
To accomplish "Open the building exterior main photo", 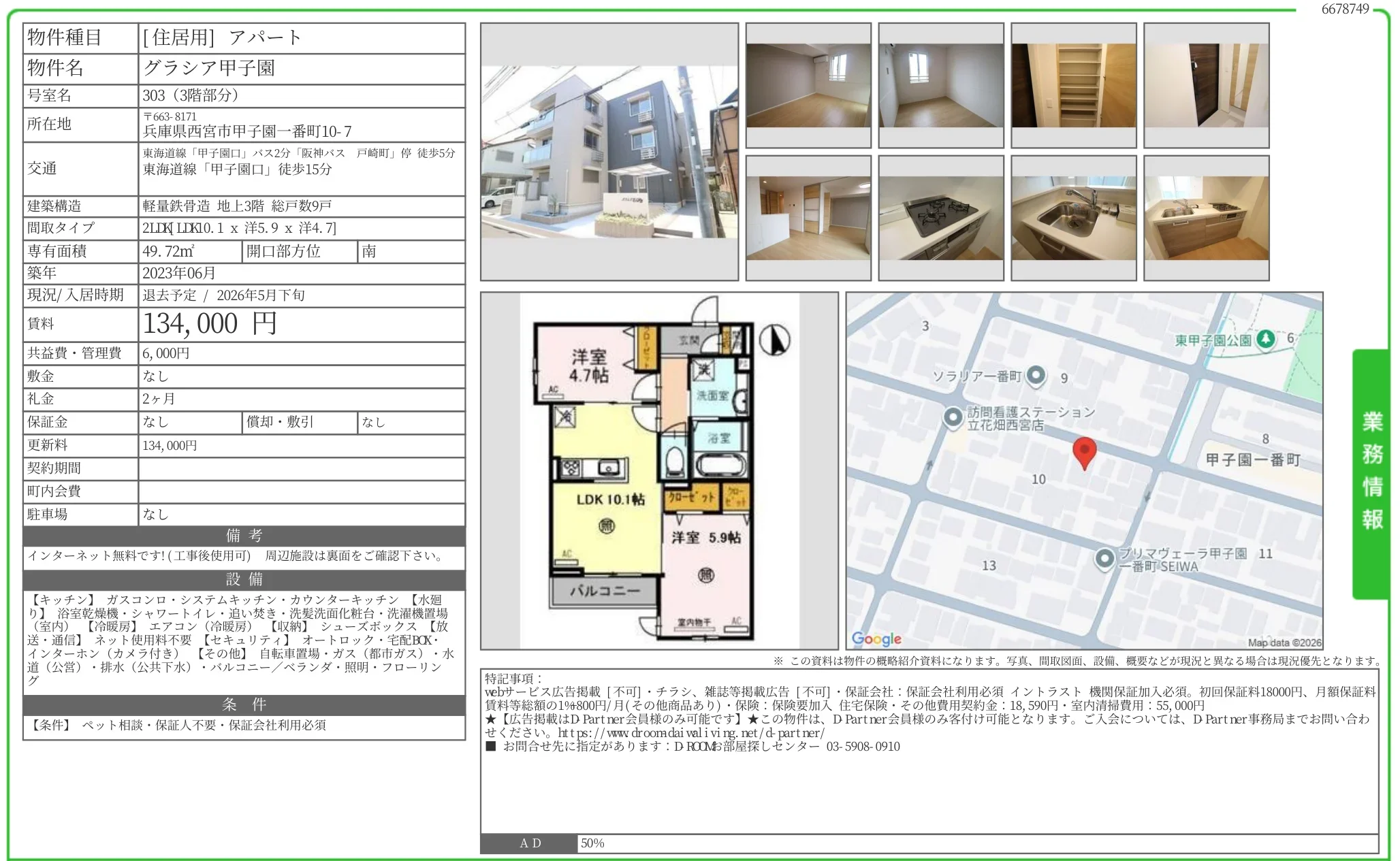I will 609,152.
